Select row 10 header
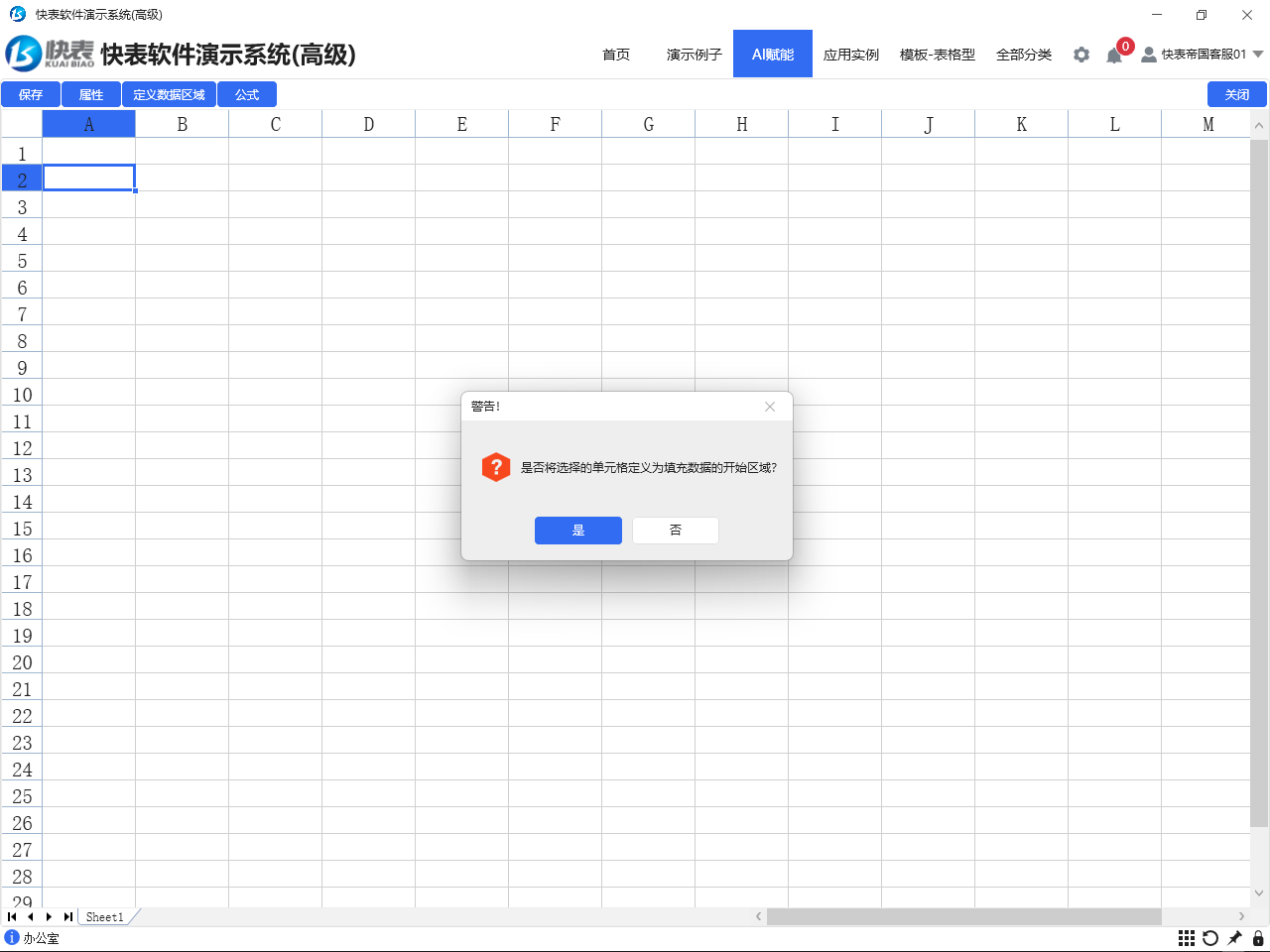The width and height of the screenshot is (1270, 952). [x=22, y=395]
